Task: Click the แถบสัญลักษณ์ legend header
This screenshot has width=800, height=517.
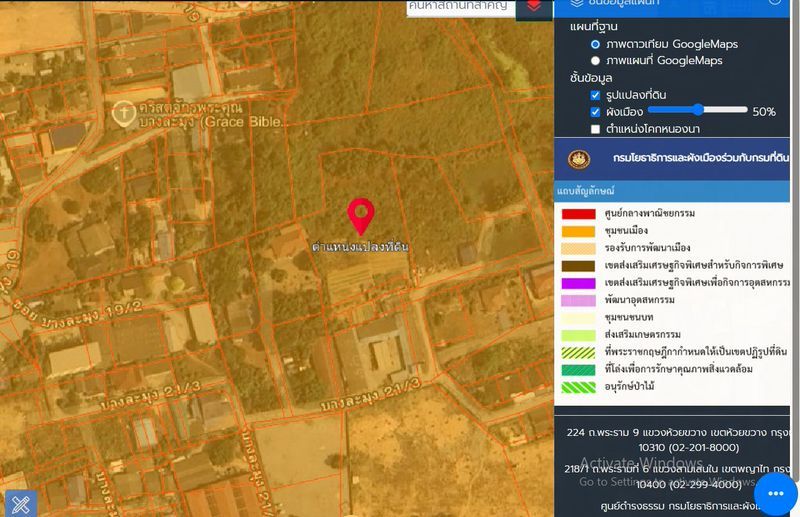Action: point(587,190)
